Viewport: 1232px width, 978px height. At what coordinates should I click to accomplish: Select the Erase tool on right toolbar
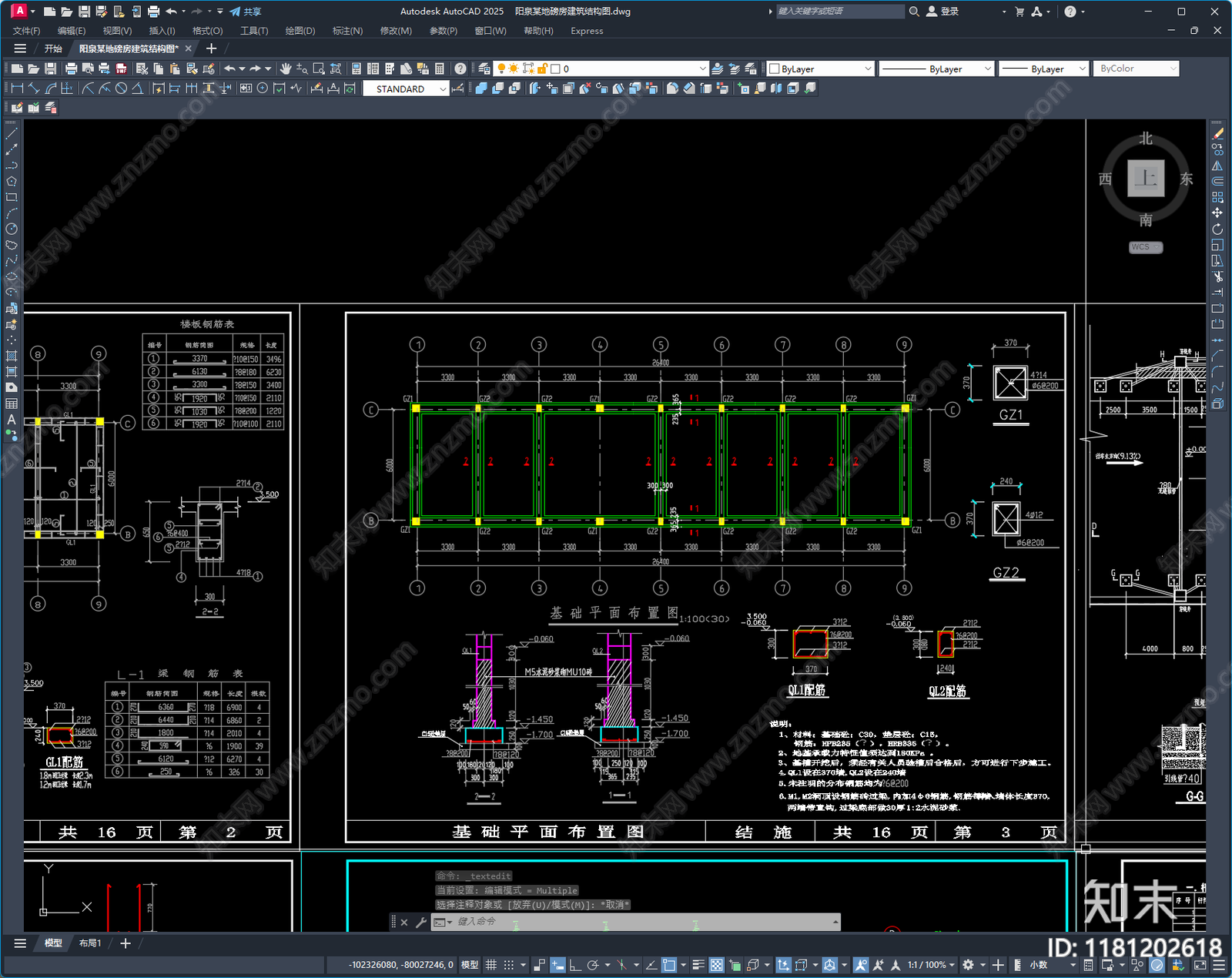tap(1217, 134)
